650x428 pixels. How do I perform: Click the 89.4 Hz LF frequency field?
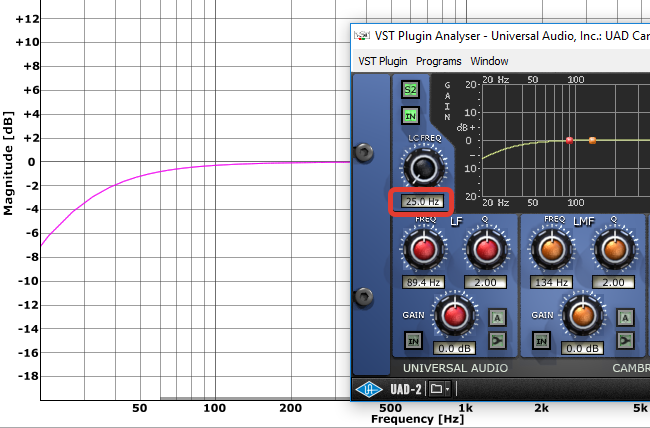tap(423, 282)
